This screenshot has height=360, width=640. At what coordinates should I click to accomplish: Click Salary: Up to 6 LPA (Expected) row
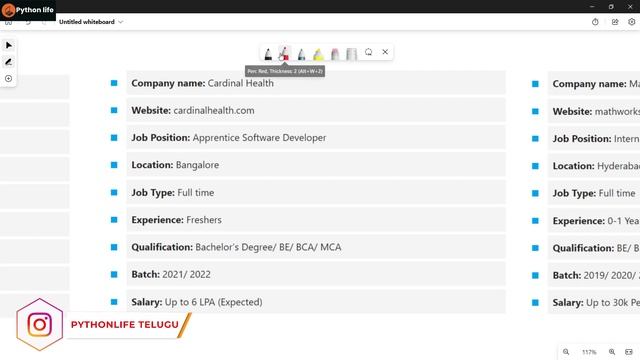point(316,302)
